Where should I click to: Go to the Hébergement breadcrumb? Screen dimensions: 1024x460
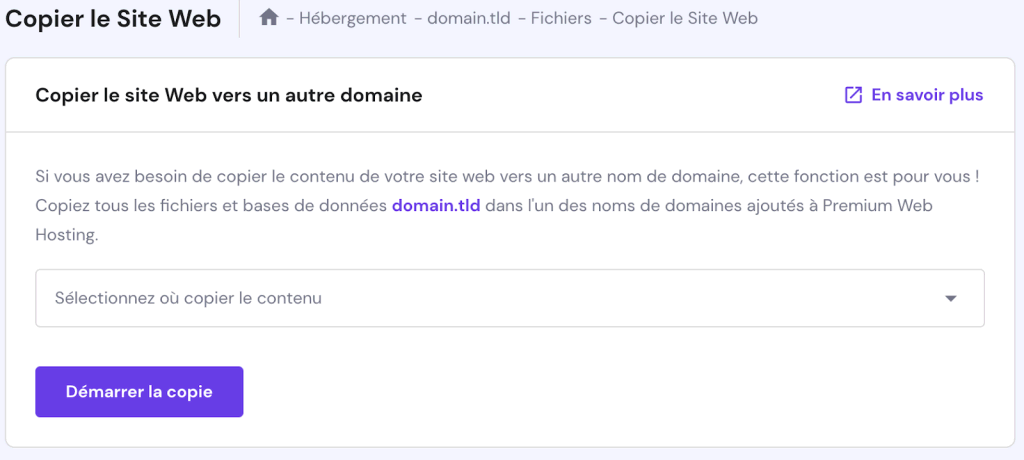(x=352, y=18)
